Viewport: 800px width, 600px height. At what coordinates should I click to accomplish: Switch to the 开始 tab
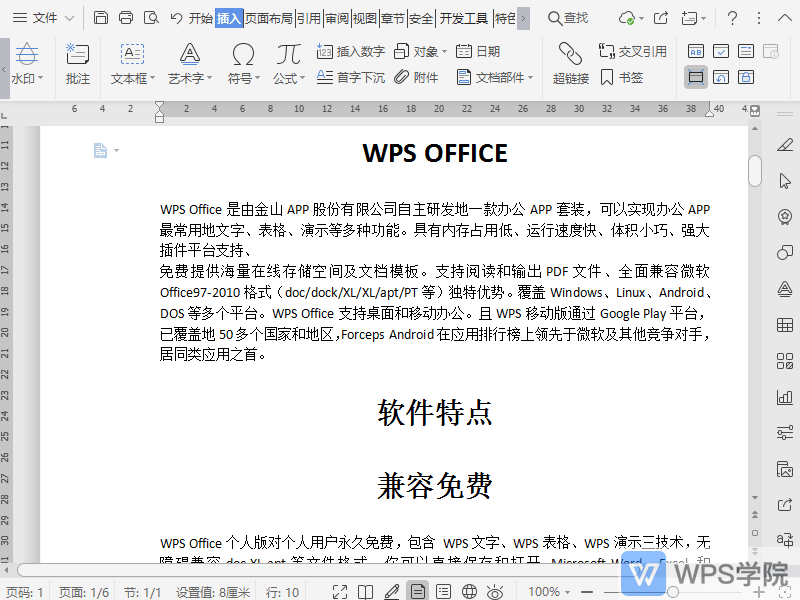pyautogui.click(x=201, y=18)
